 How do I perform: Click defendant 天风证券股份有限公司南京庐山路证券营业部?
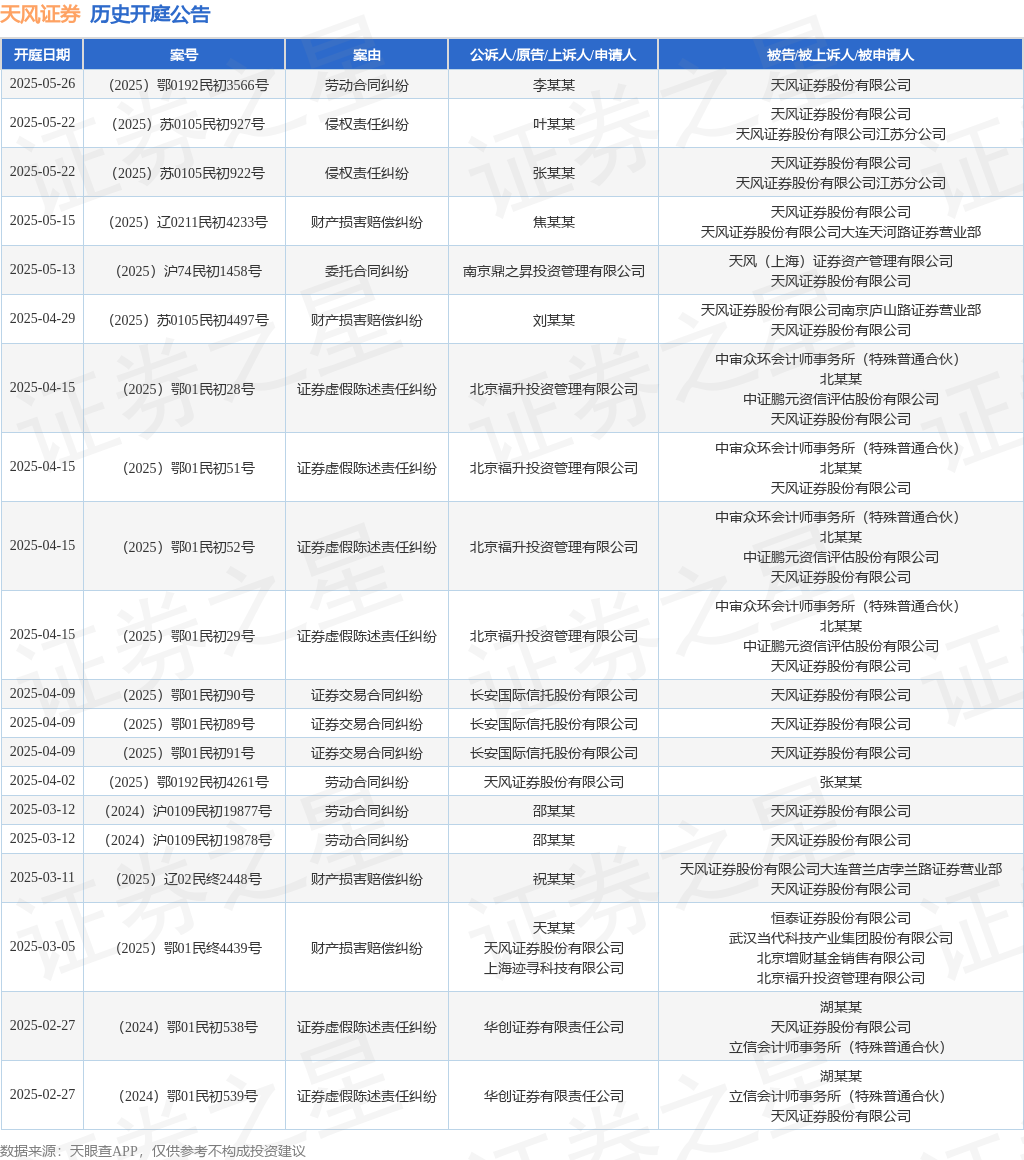point(841,310)
